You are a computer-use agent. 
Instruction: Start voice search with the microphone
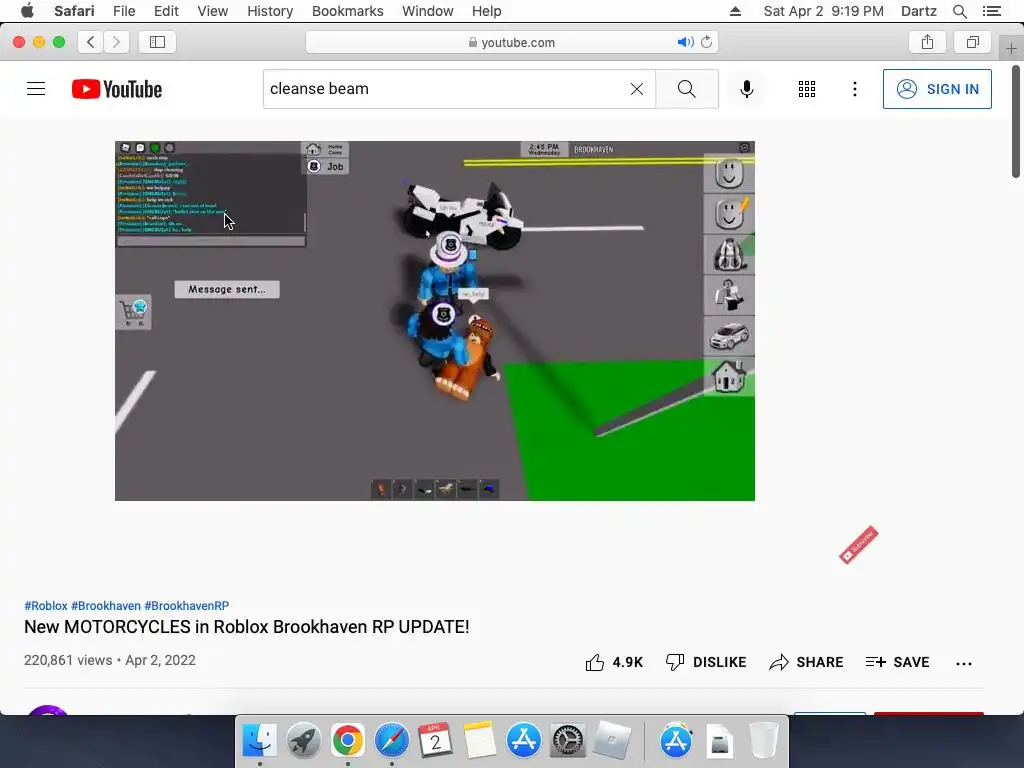tap(746, 89)
